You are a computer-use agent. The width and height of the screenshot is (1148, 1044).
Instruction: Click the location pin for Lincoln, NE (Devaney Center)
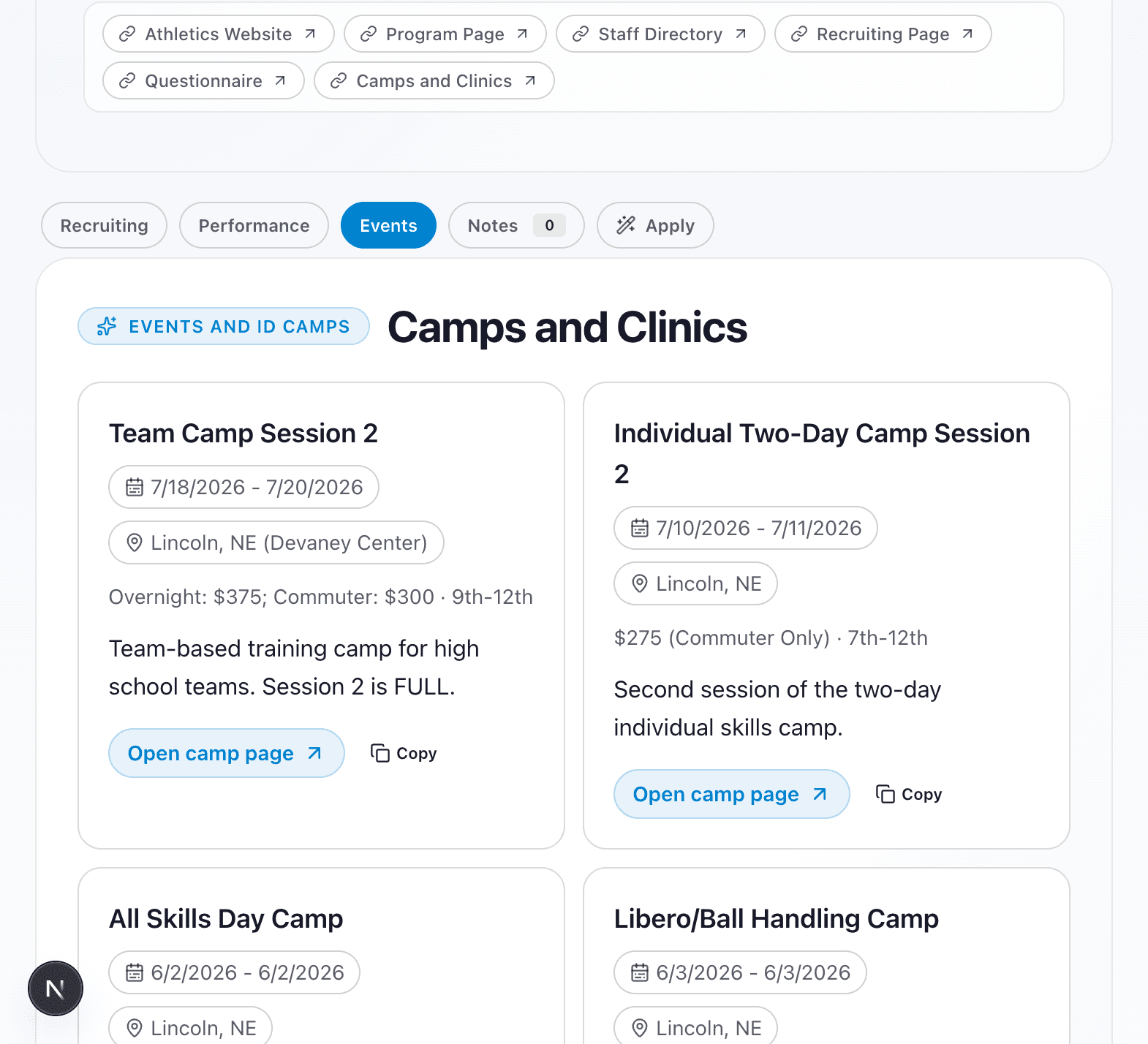tap(135, 542)
